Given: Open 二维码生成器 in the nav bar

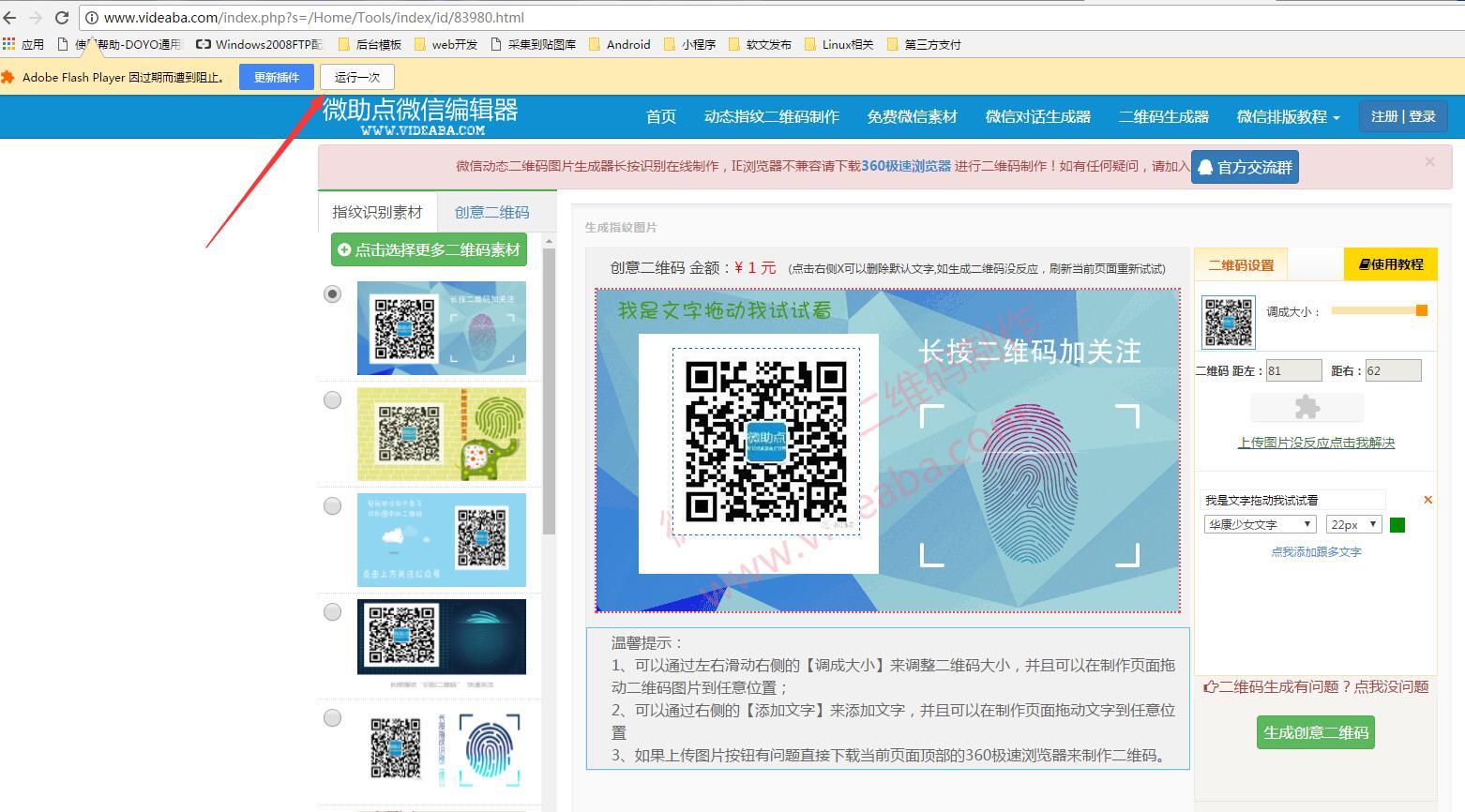Looking at the screenshot, I should [1164, 116].
